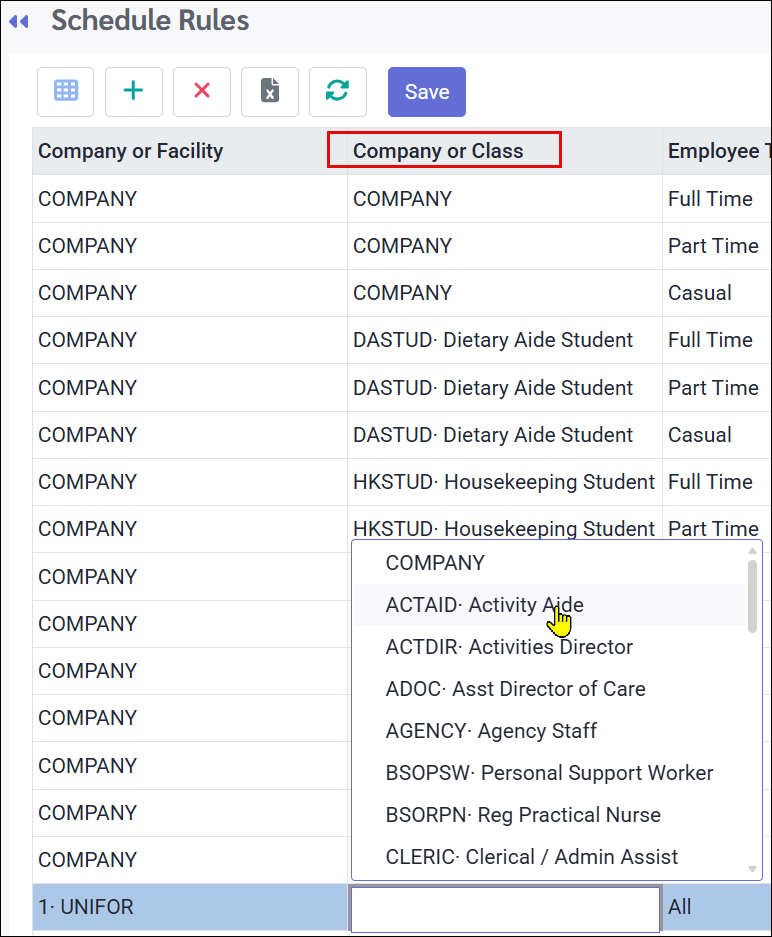Select DASTUD· Dietary Aide Student Casual row

(402, 435)
